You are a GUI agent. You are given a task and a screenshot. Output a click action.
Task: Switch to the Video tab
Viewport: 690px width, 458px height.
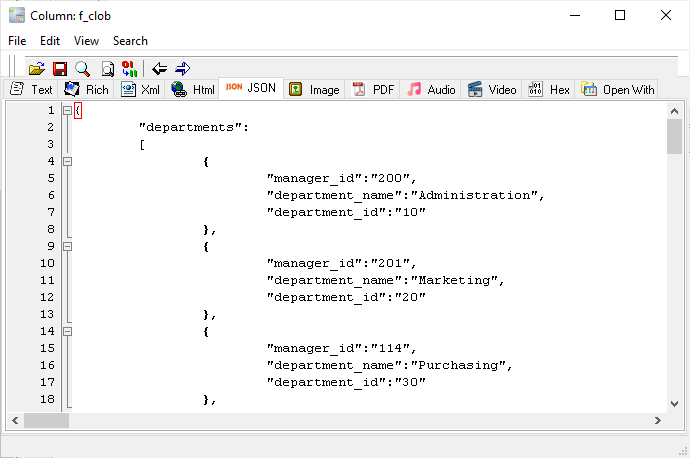(x=492, y=89)
